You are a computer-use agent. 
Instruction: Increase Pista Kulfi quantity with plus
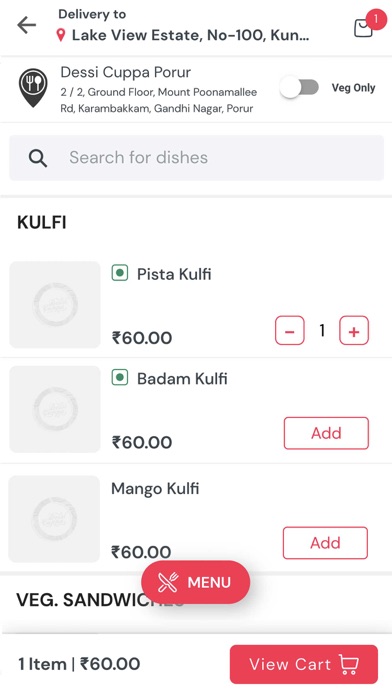pyautogui.click(x=354, y=330)
